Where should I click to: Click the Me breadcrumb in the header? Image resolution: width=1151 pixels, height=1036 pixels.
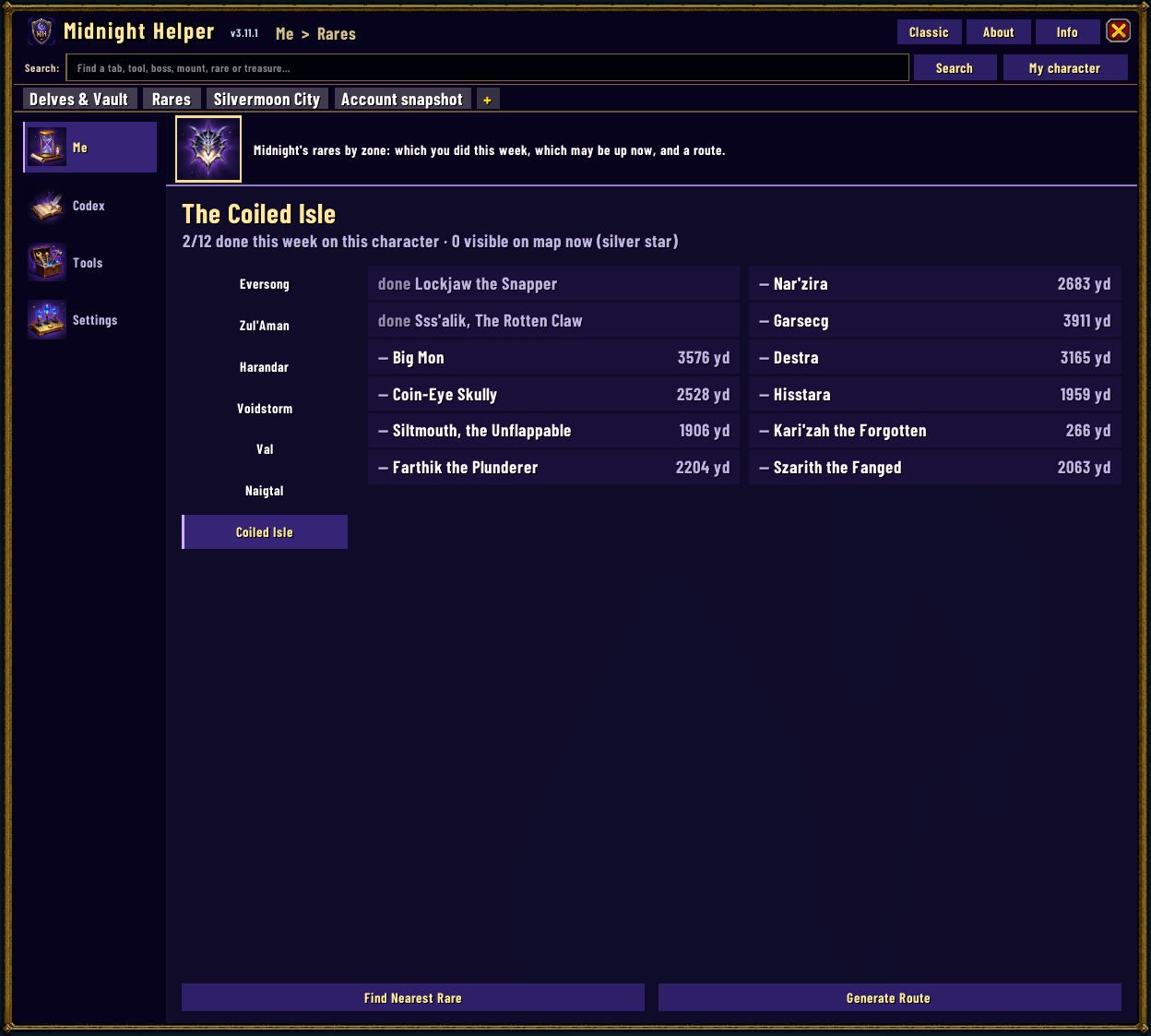point(284,34)
